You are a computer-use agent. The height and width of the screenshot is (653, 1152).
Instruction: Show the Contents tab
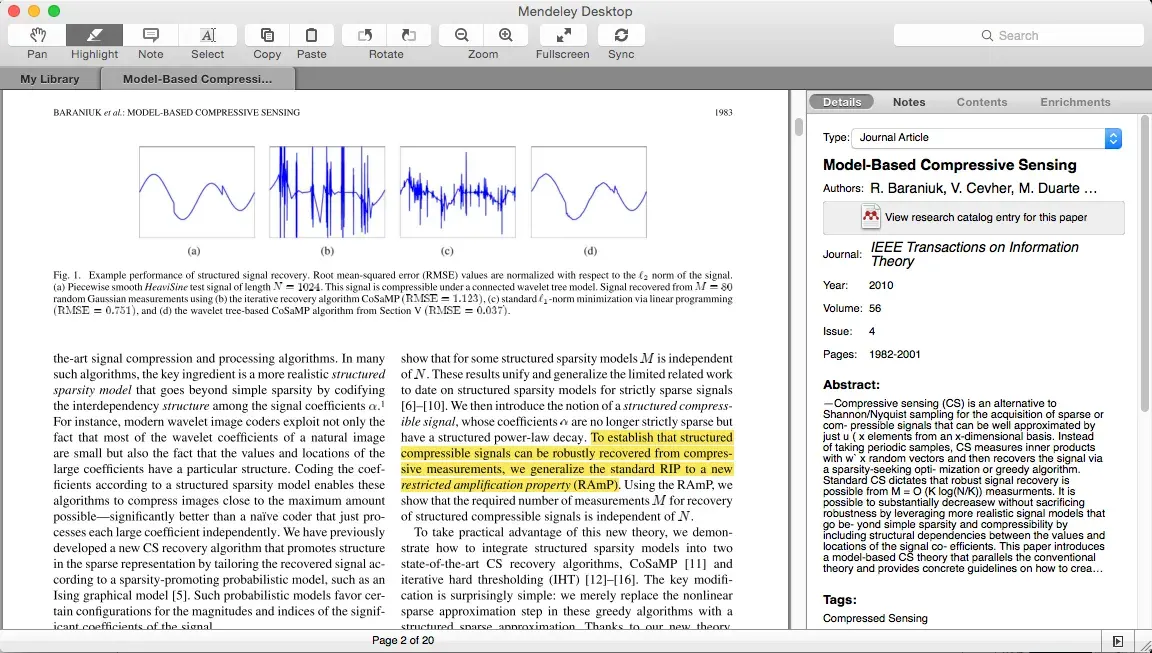(x=981, y=102)
